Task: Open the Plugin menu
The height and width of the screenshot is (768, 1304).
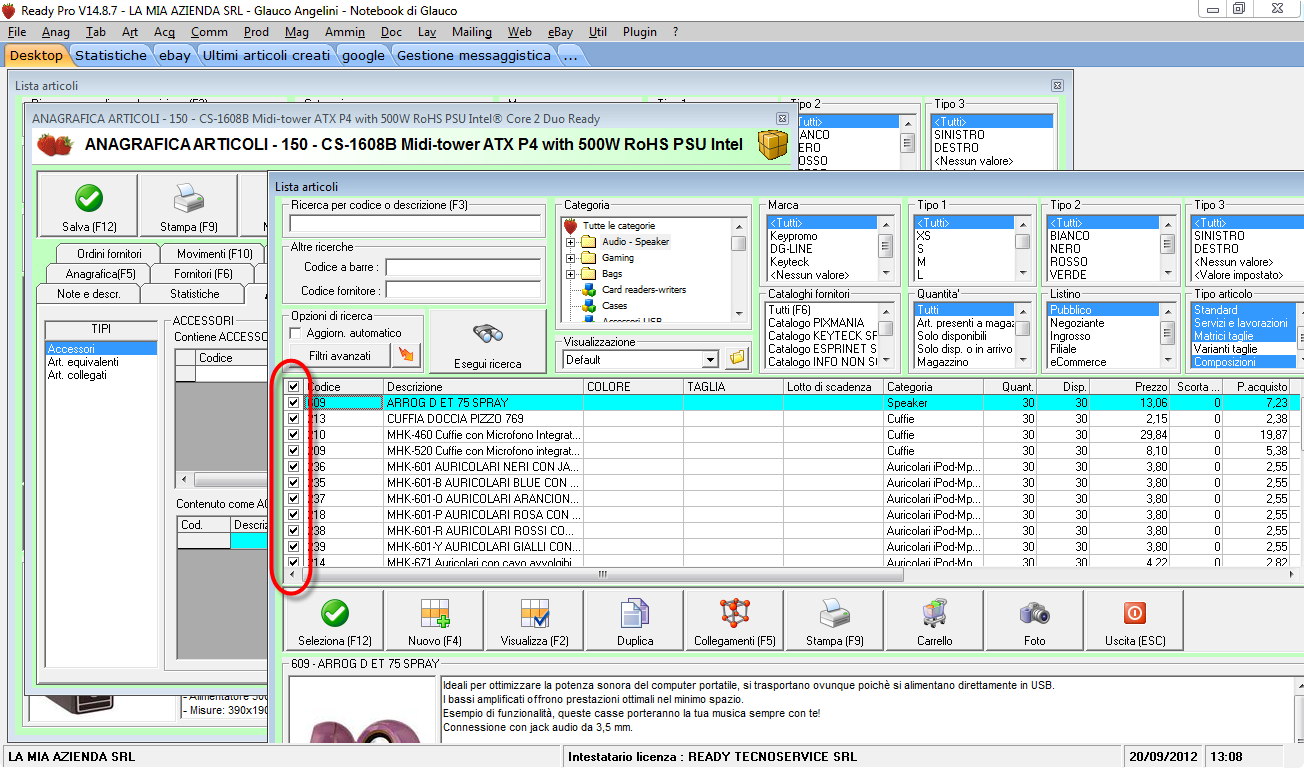Action: click(x=640, y=32)
